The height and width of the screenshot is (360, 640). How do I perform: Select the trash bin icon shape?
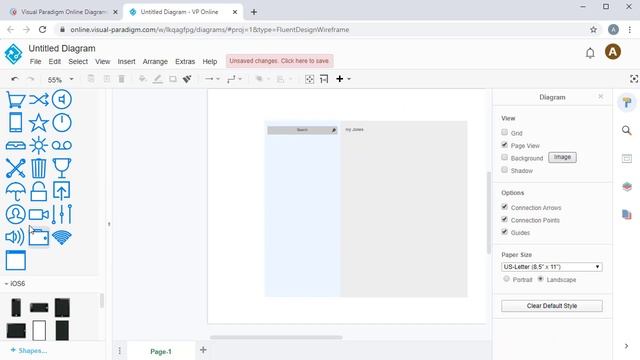(38, 168)
